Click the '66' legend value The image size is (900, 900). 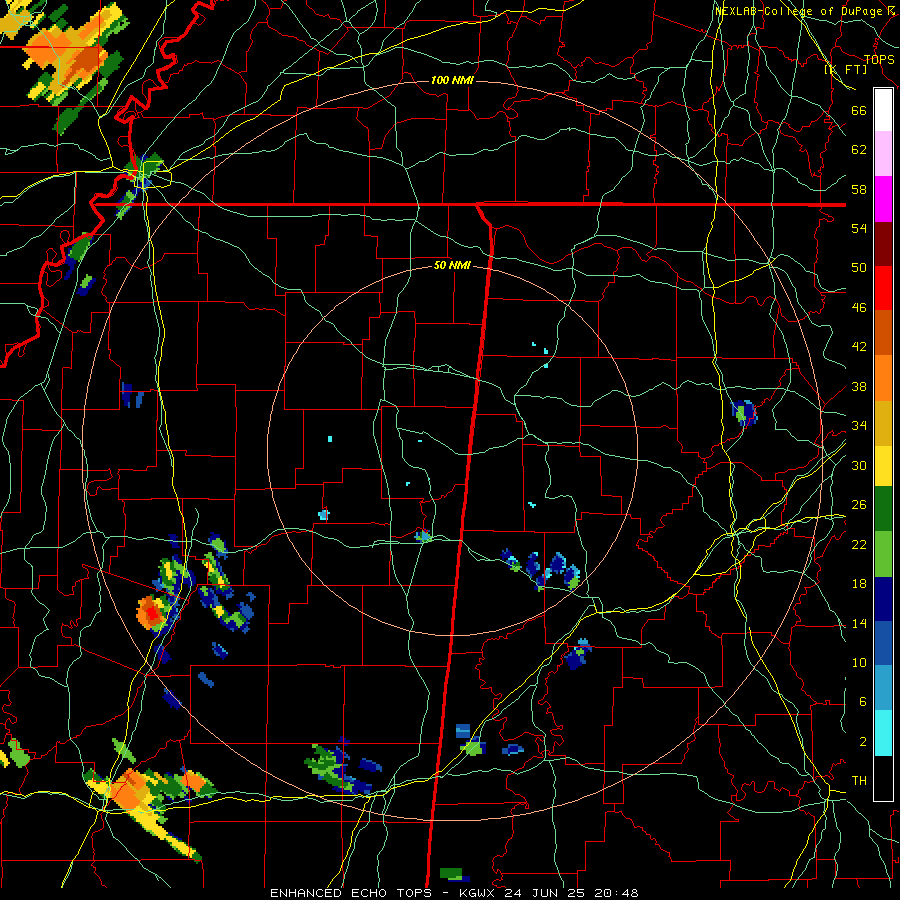[x=859, y=111]
